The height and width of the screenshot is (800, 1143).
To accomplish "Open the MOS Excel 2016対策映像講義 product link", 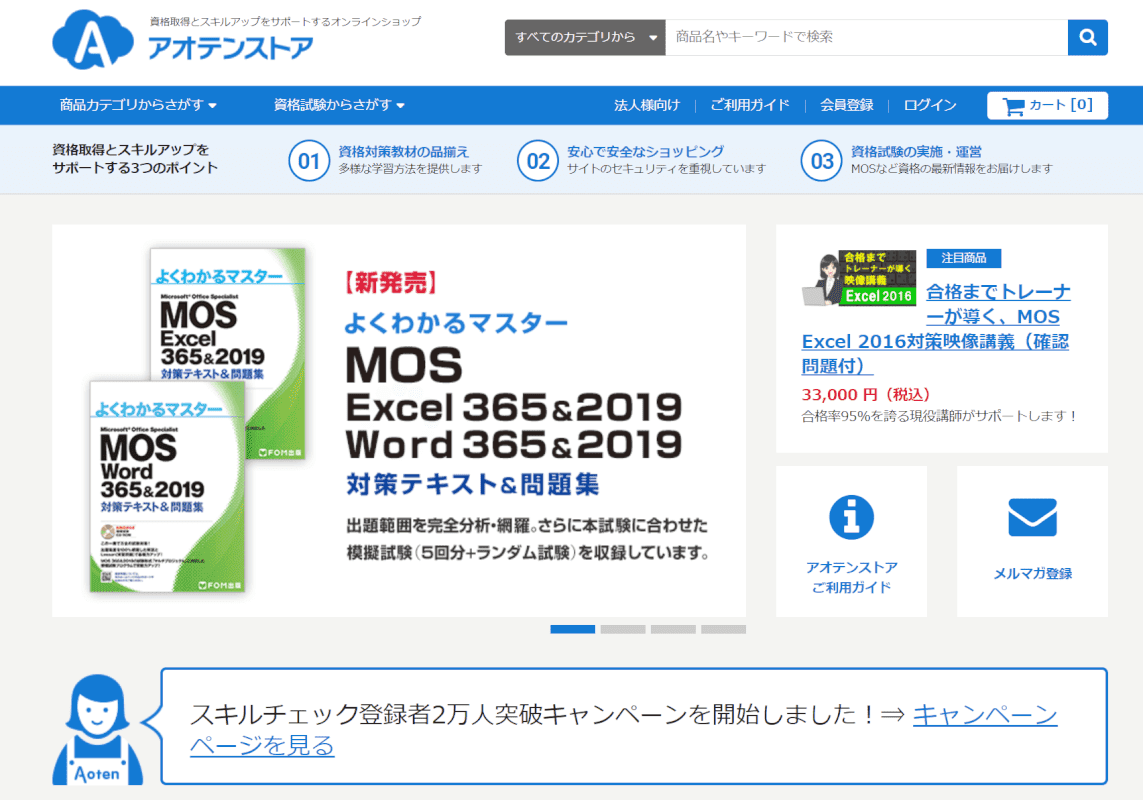I will click(x=936, y=329).
